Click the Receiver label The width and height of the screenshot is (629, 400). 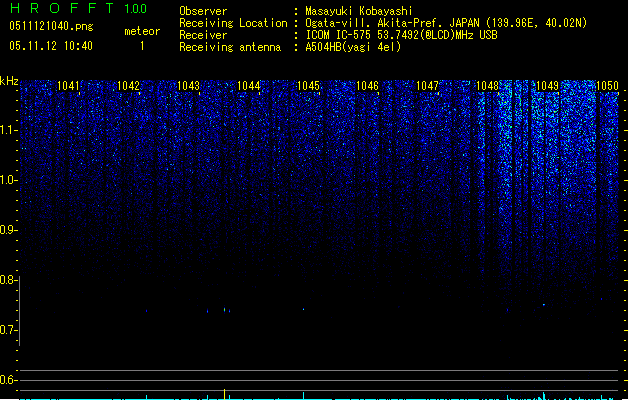coord(203,35)
